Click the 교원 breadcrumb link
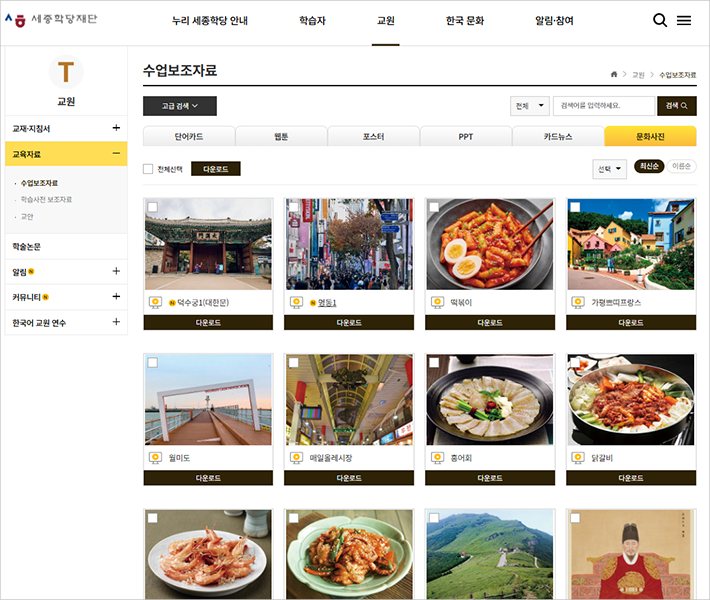 tap(638, 75)
